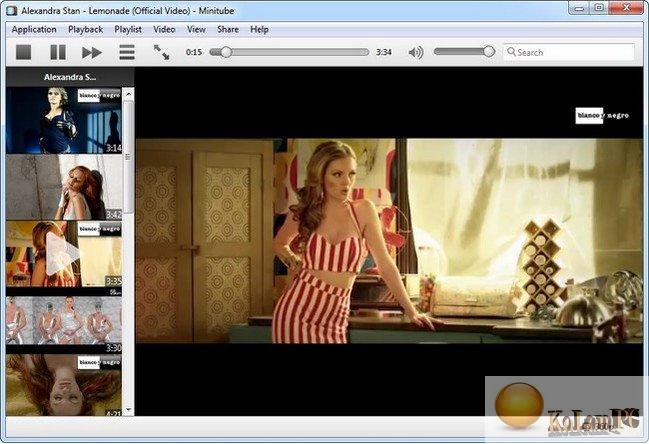Click the playlist scrollbar up arrow

click(128, 94)
